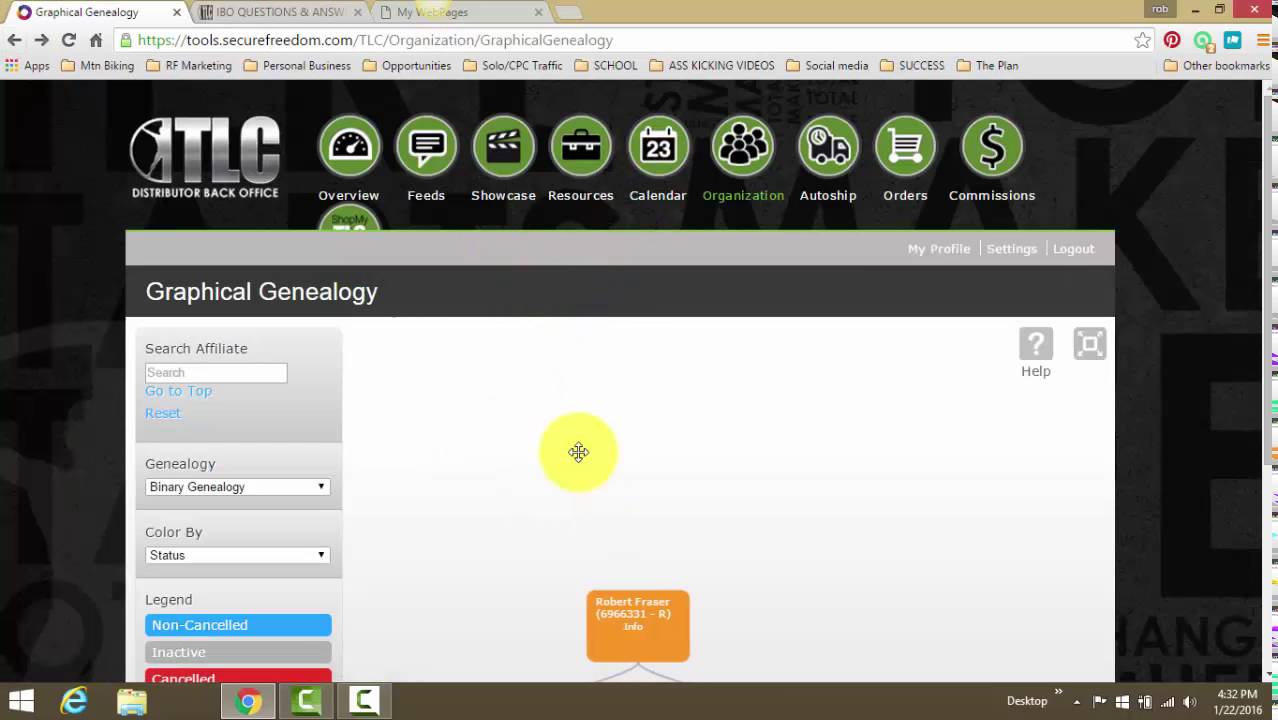Open the Personal Business bookmarks folder

point(297,66)
